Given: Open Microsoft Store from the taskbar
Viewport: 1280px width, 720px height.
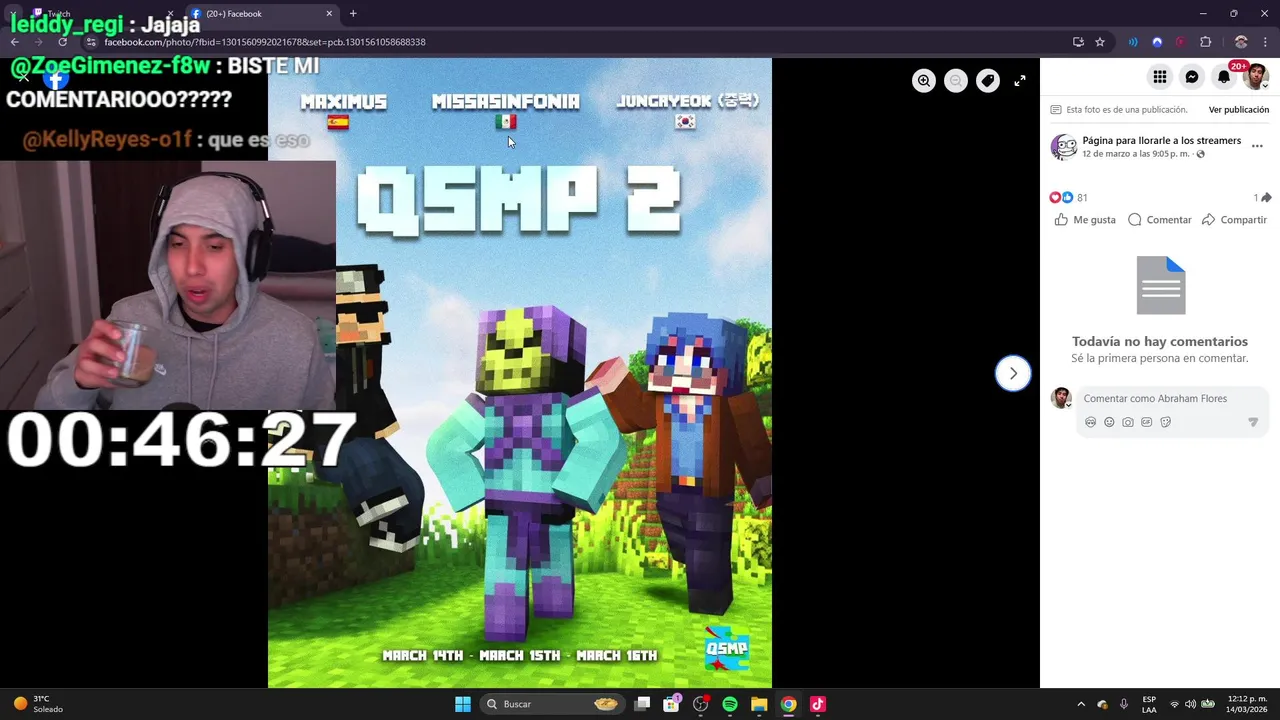Looking at the screenshot, I should (671, 704).
